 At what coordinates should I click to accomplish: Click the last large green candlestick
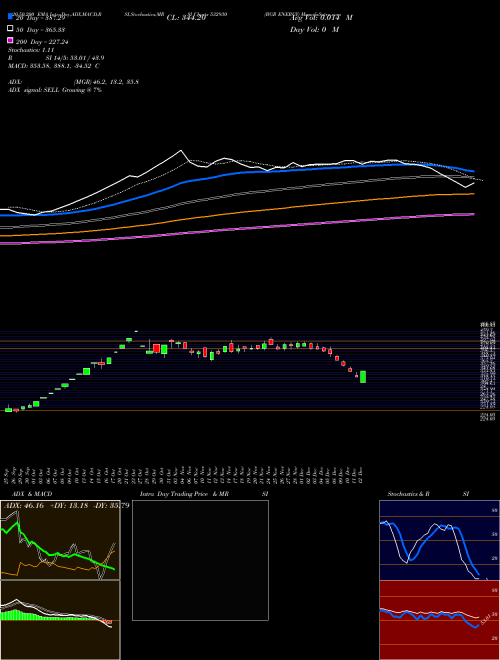click(363, 377)
